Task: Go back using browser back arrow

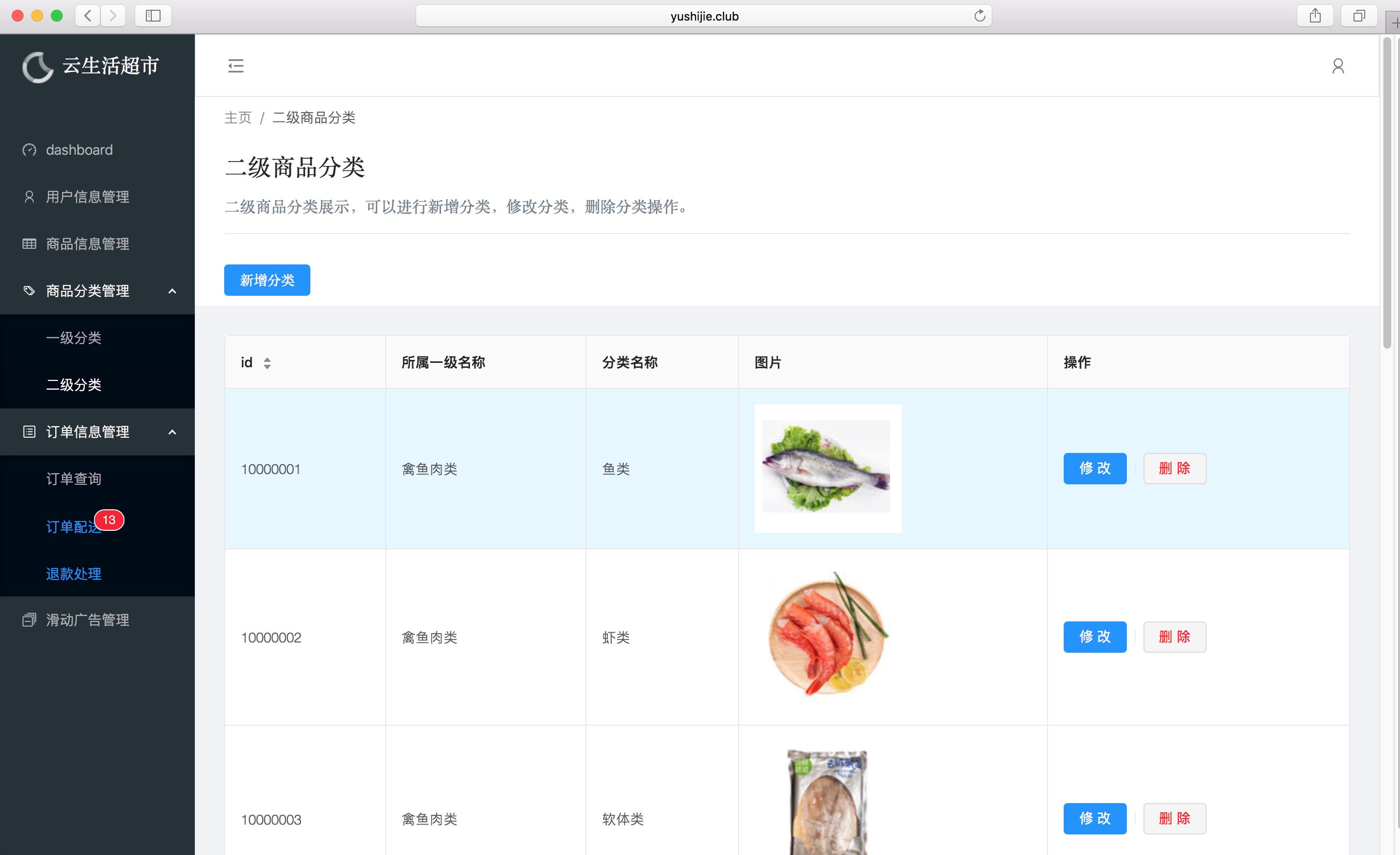Action: click(x=88, y=16)
